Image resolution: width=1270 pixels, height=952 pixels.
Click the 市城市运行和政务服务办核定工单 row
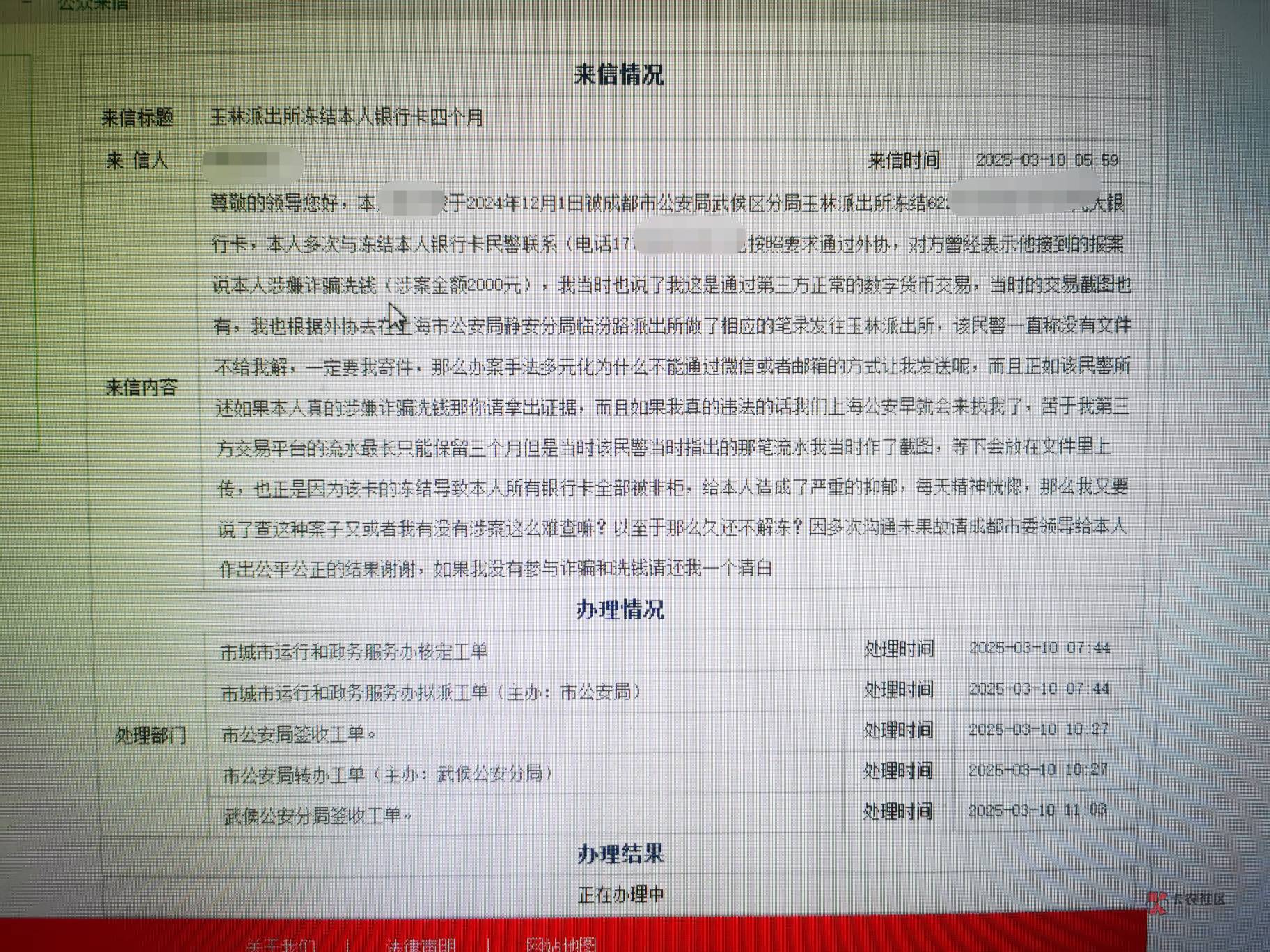tap(354, 651)
